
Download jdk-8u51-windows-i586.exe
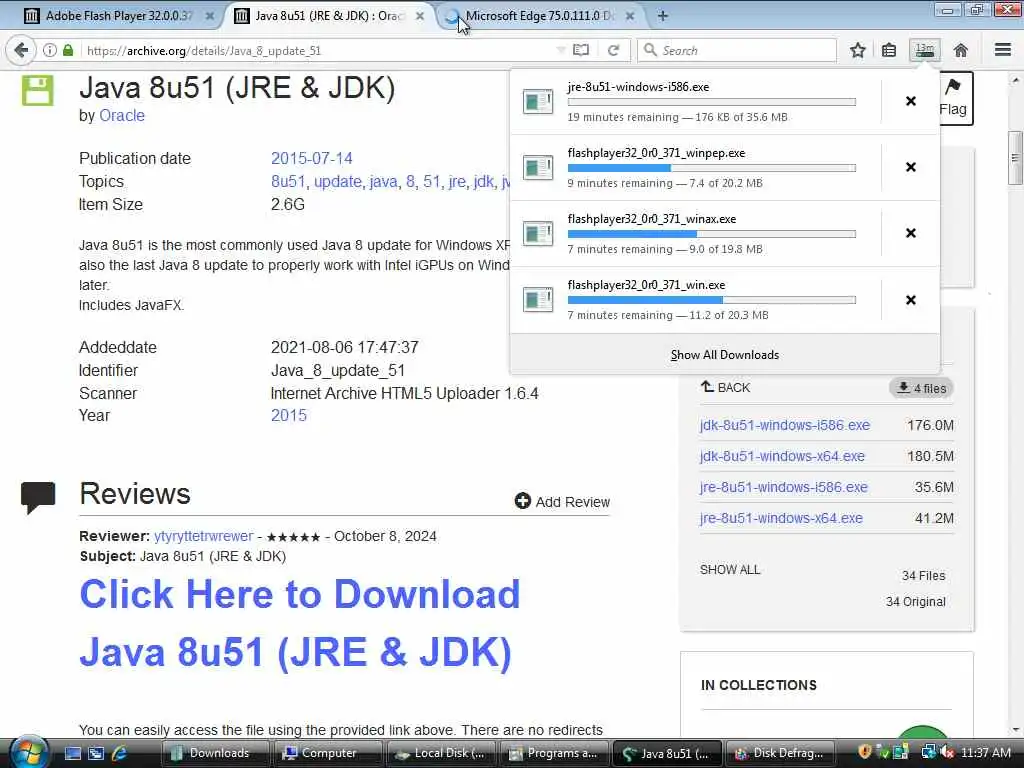[784, 425]
